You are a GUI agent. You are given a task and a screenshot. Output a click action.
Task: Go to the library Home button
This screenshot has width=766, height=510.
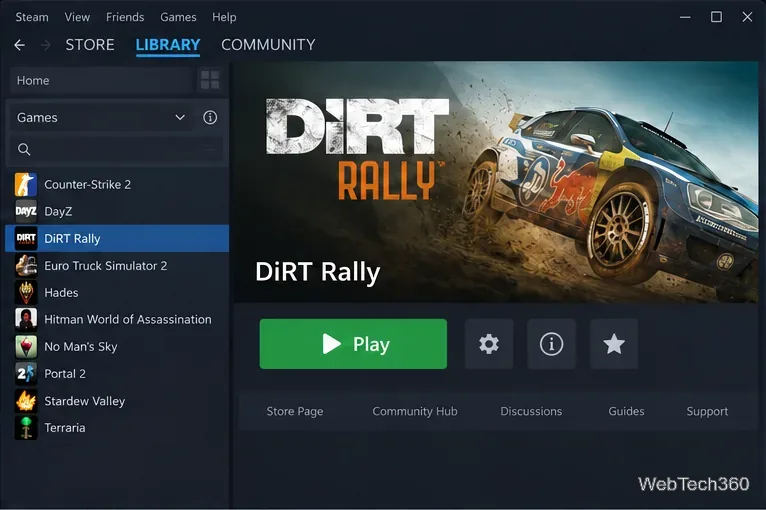pyautogui.click(x=101, y=80)
